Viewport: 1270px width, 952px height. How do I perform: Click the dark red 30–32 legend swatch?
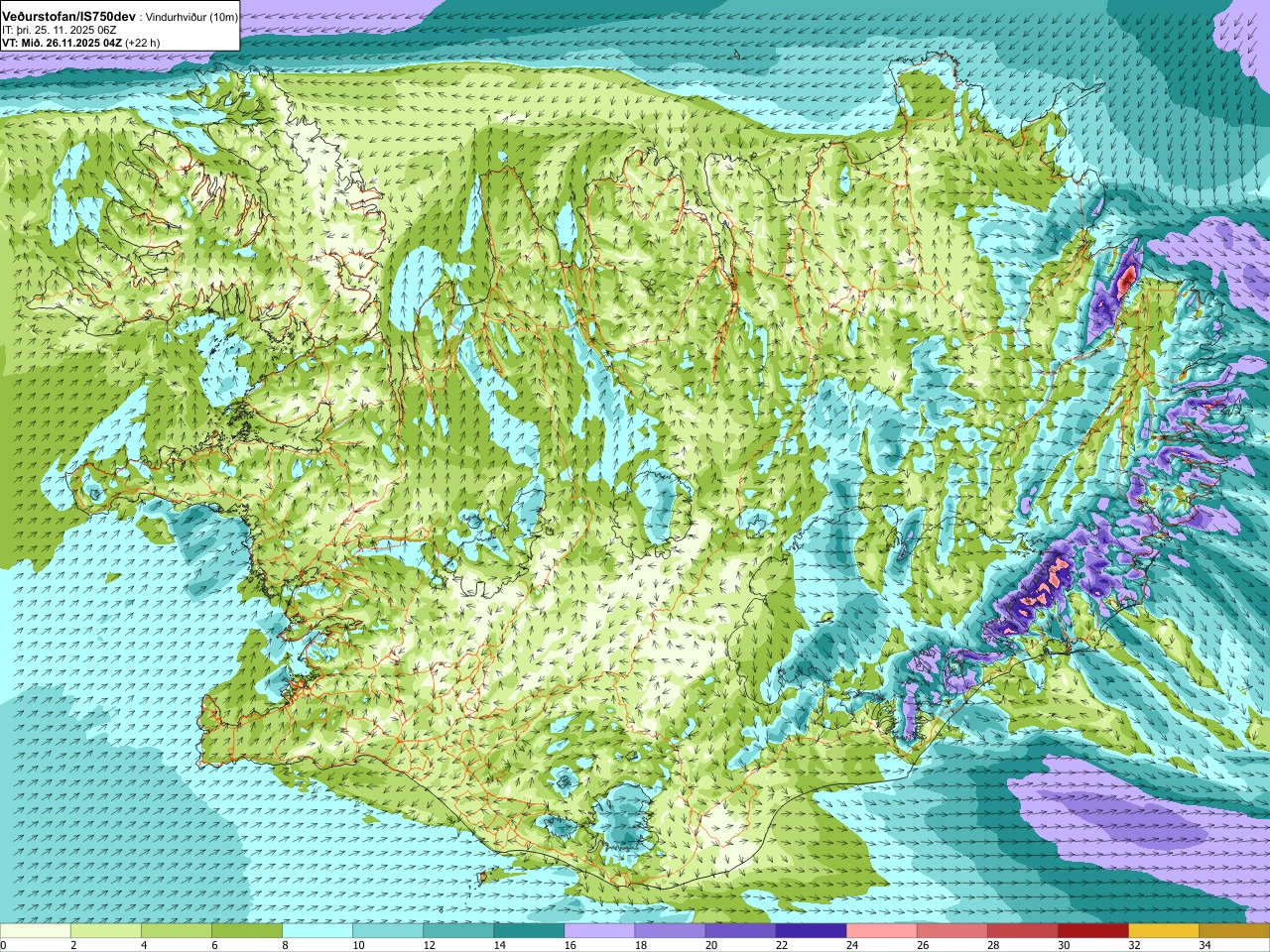click(1092, 931)
